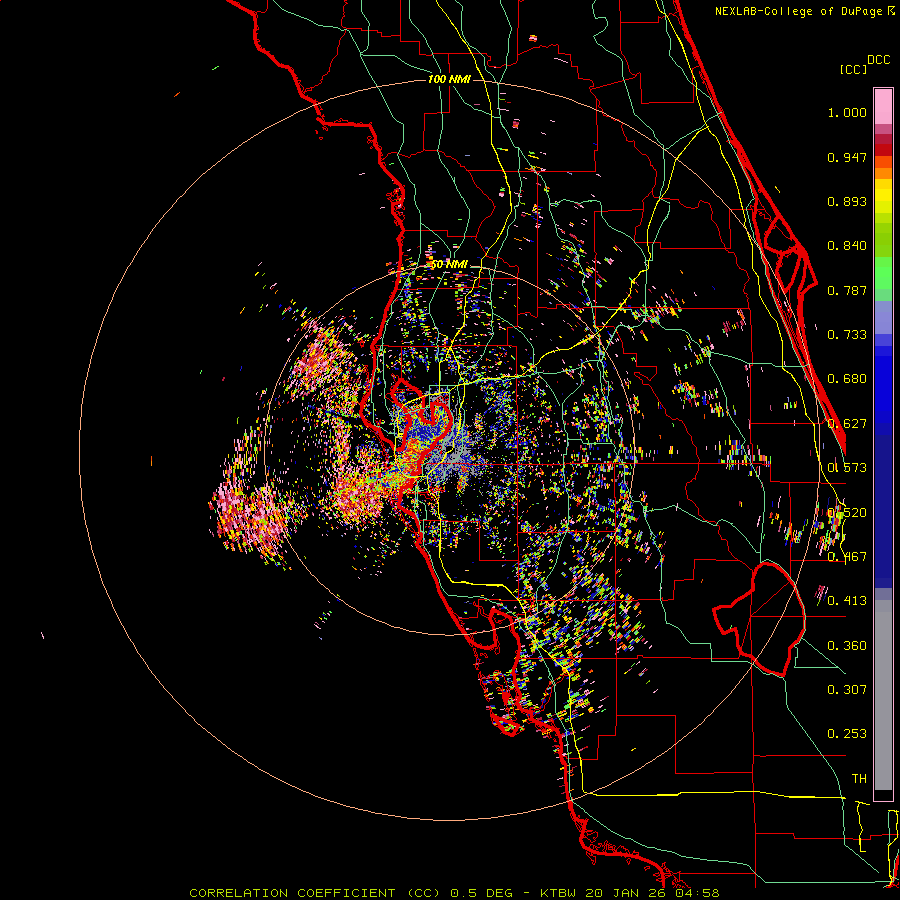
Task: Select the 0.787 legend value
Action: [x=847, y=290]
